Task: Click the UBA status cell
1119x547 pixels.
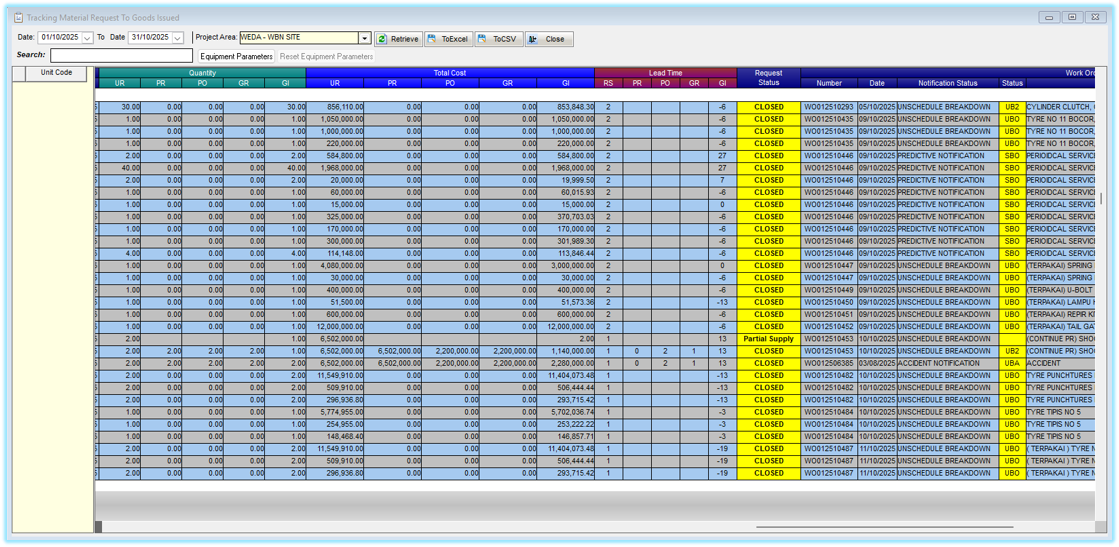Action: coord(1012,363)
